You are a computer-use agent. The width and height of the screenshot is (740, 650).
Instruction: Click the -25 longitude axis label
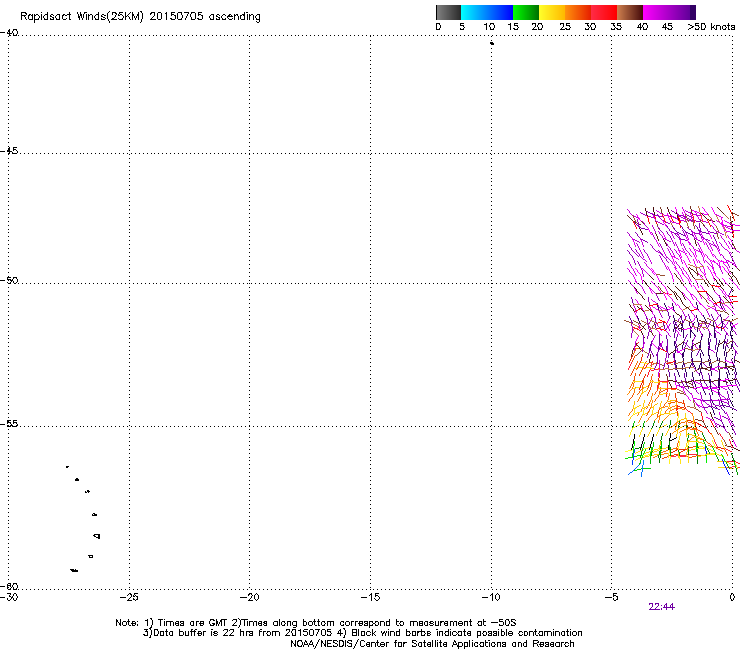click(x=129, y=597)
